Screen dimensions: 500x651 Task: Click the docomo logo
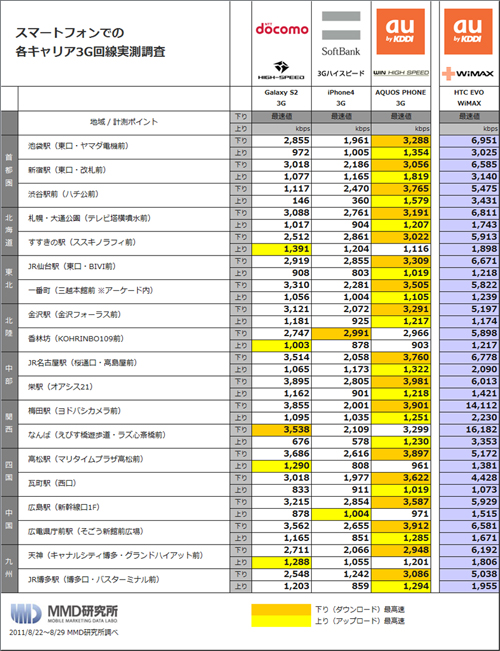pyautogui.click(x=282, y=28)
